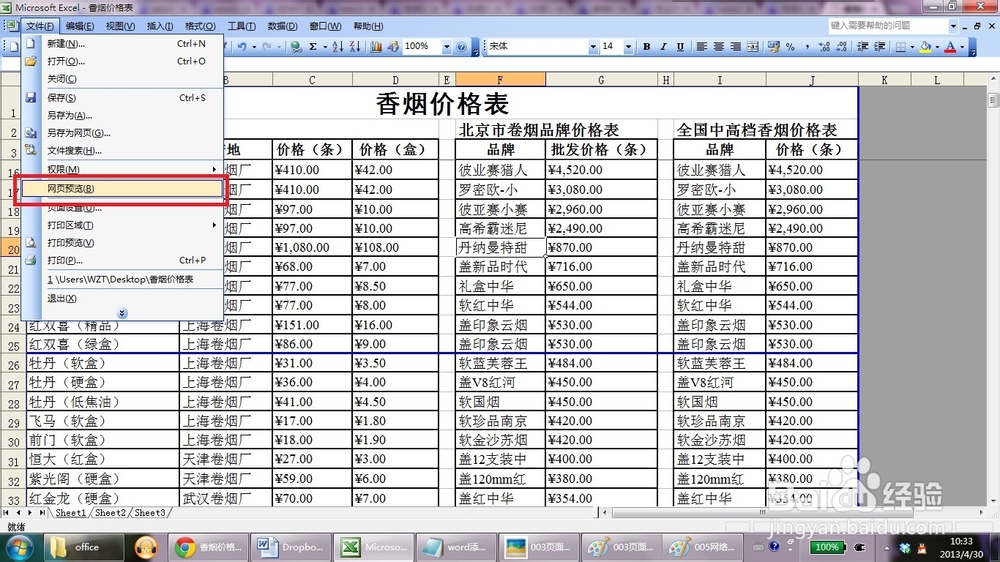Click the horizontal scrollbar thumb
Screen dimensions: 1000x562
(x=762, y=512)
